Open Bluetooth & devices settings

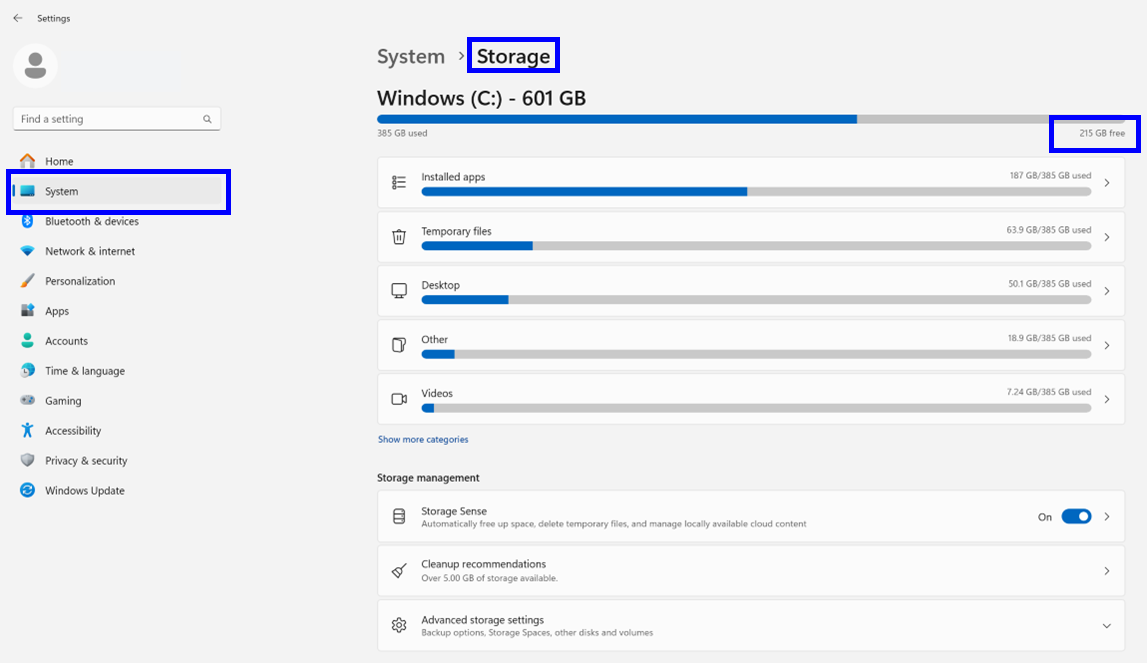click(91, 221)
